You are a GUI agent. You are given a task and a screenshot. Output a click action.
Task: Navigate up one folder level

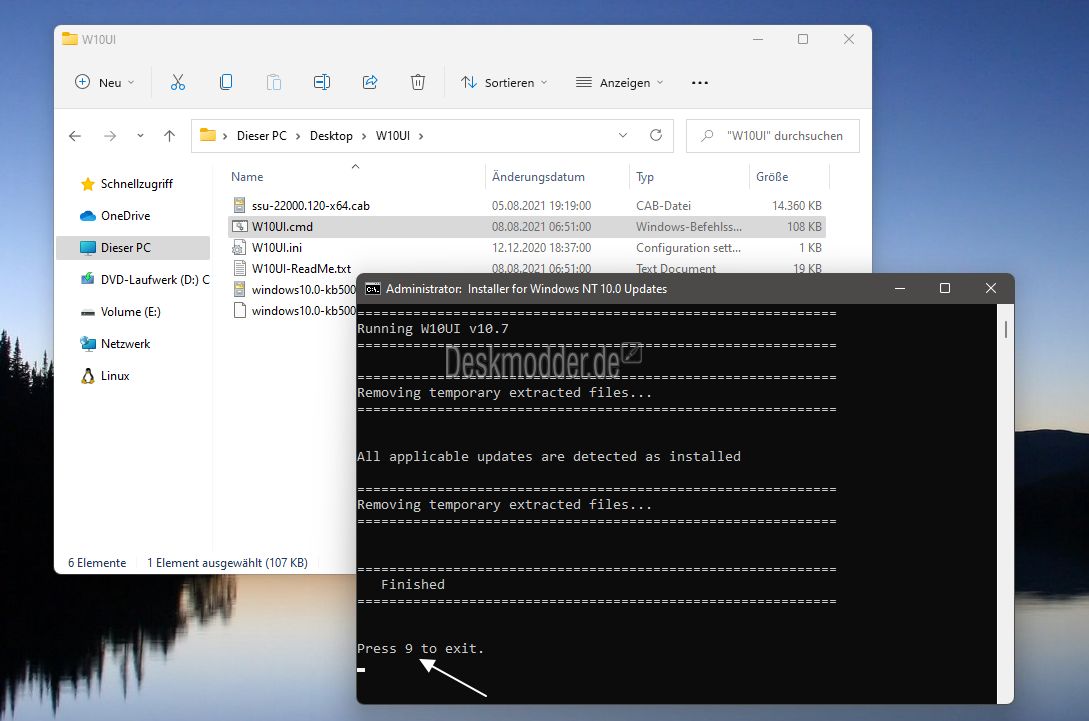point(169,136)
